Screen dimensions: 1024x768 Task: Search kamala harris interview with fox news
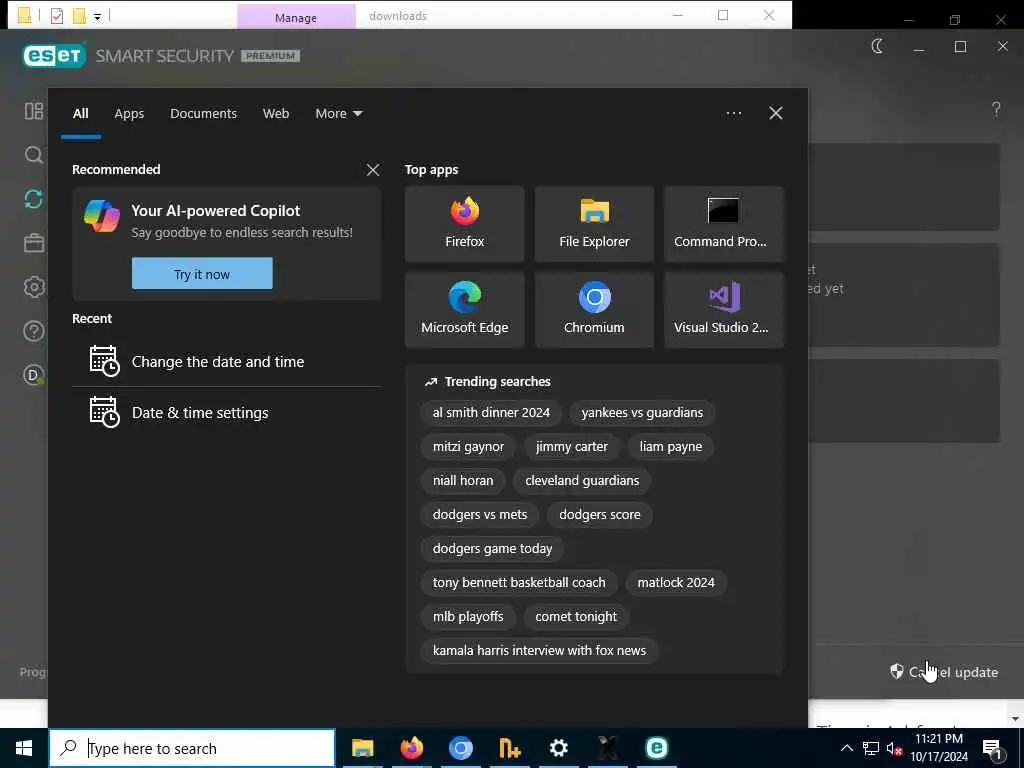[x=539, y=650]
